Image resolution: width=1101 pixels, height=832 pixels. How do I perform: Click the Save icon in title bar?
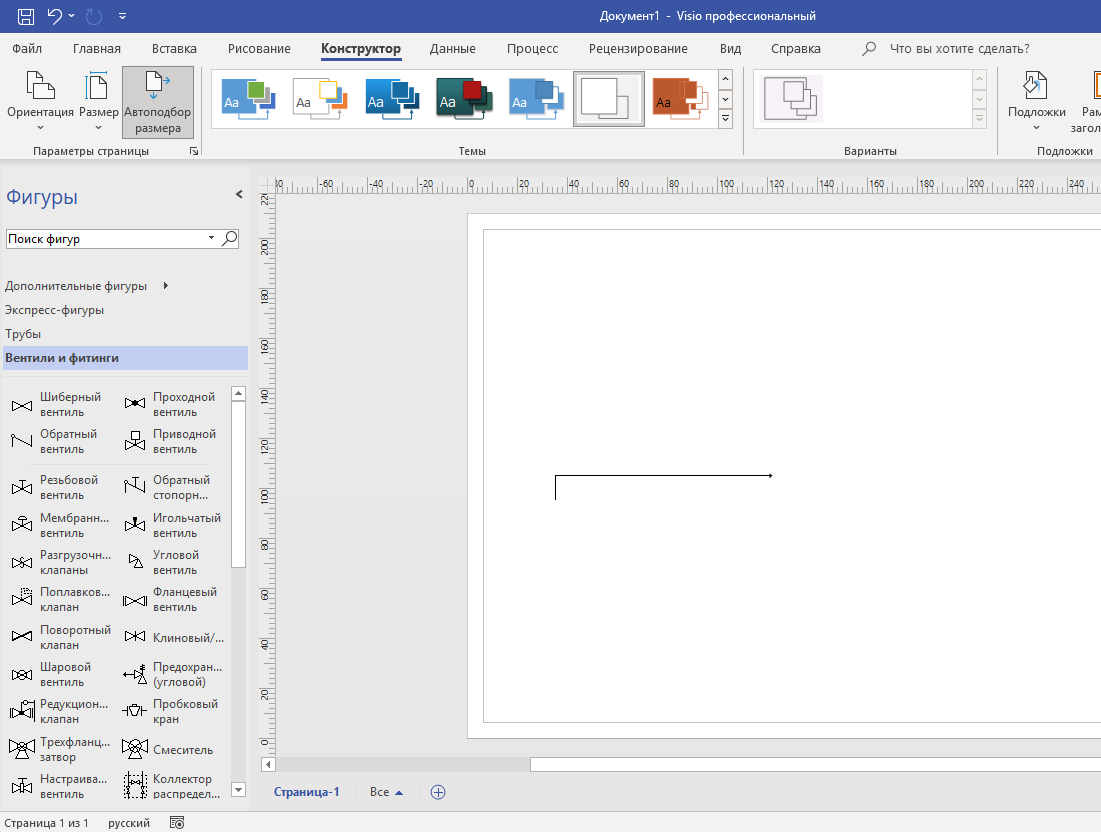point(26,16)
